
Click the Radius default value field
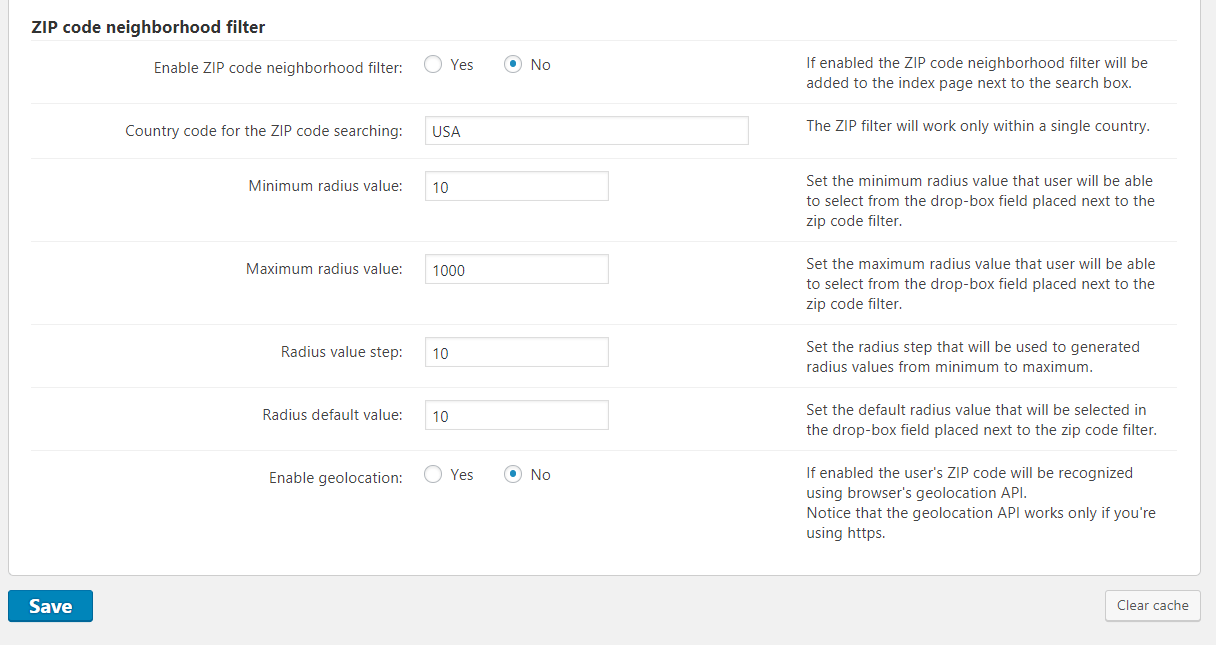pyautogui.click(x=516, y=415)
